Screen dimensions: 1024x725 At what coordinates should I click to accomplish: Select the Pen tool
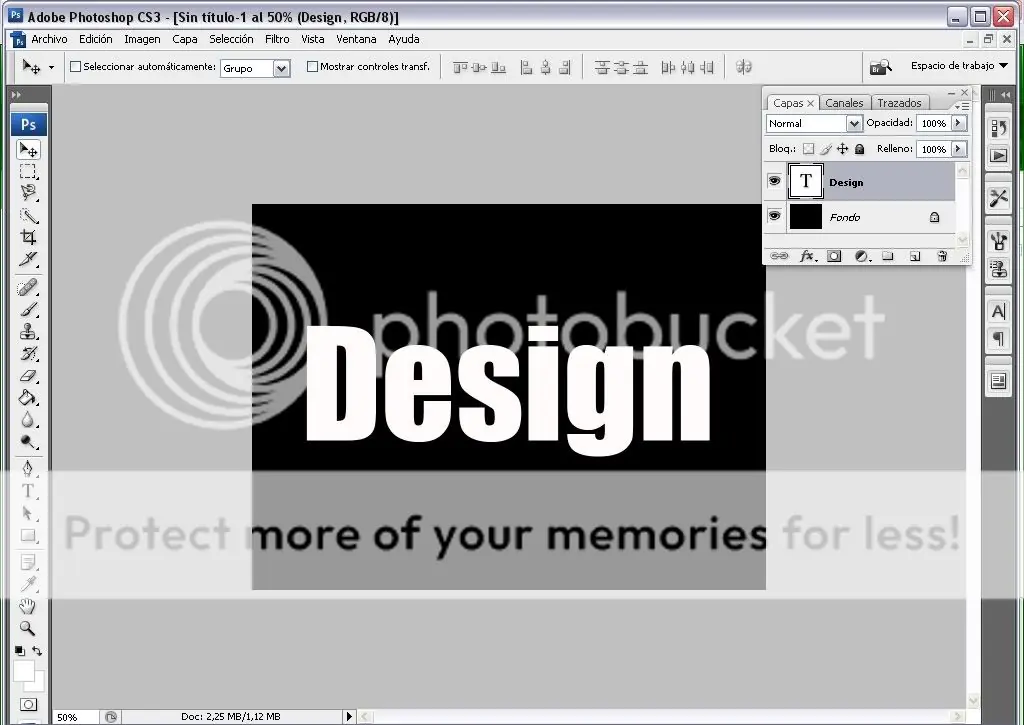click(28, 469)
